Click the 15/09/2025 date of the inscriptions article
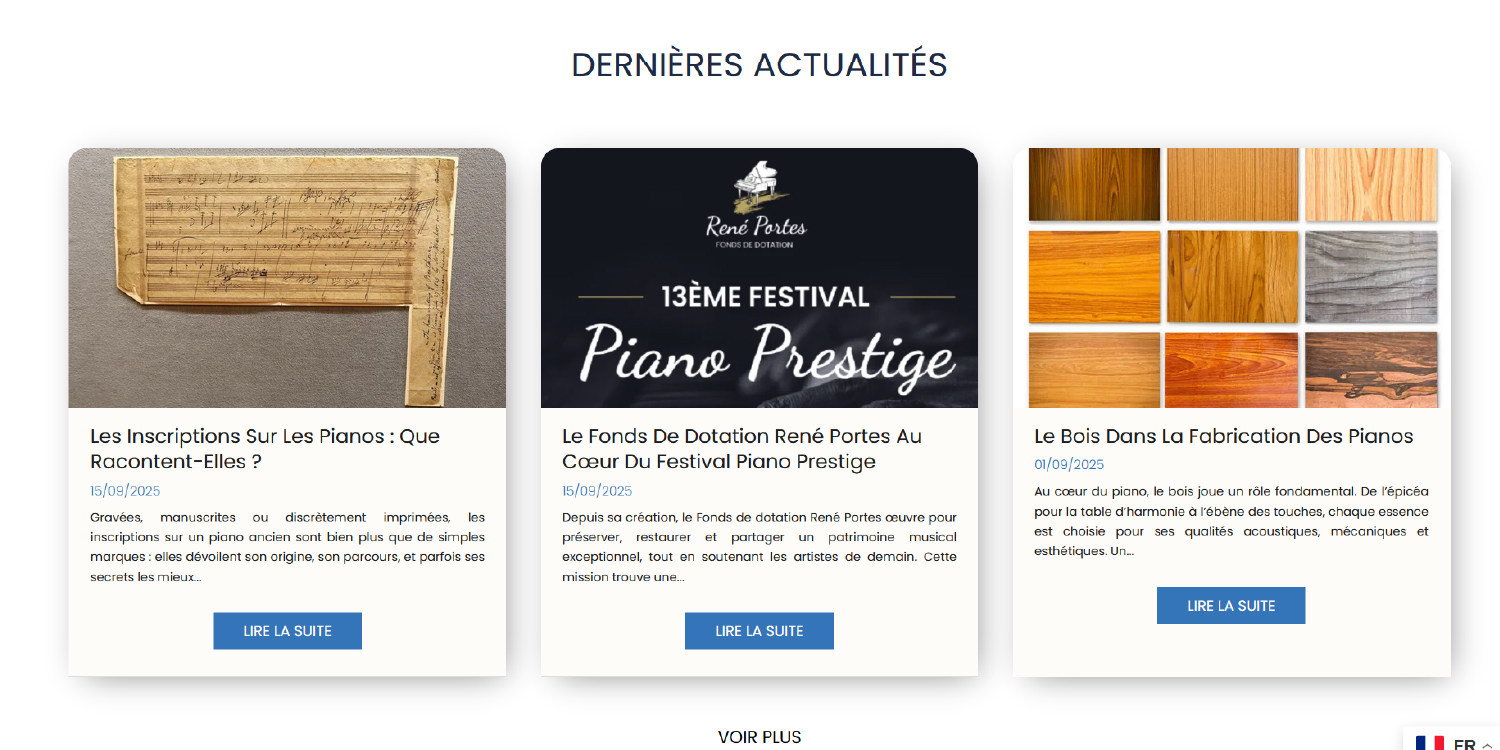The image size is (1500, 750). pyautogui.click(x=125, y=491)
